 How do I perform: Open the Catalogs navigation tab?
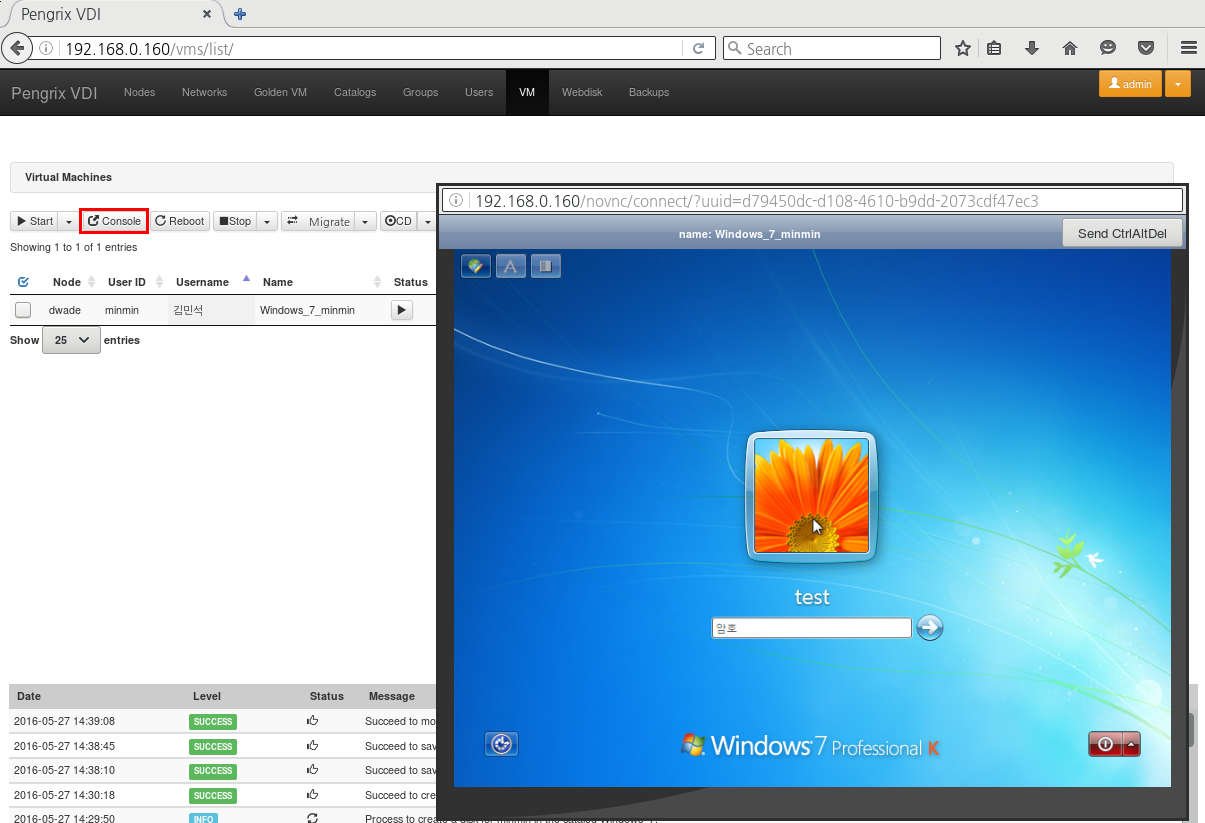point(355,92)
